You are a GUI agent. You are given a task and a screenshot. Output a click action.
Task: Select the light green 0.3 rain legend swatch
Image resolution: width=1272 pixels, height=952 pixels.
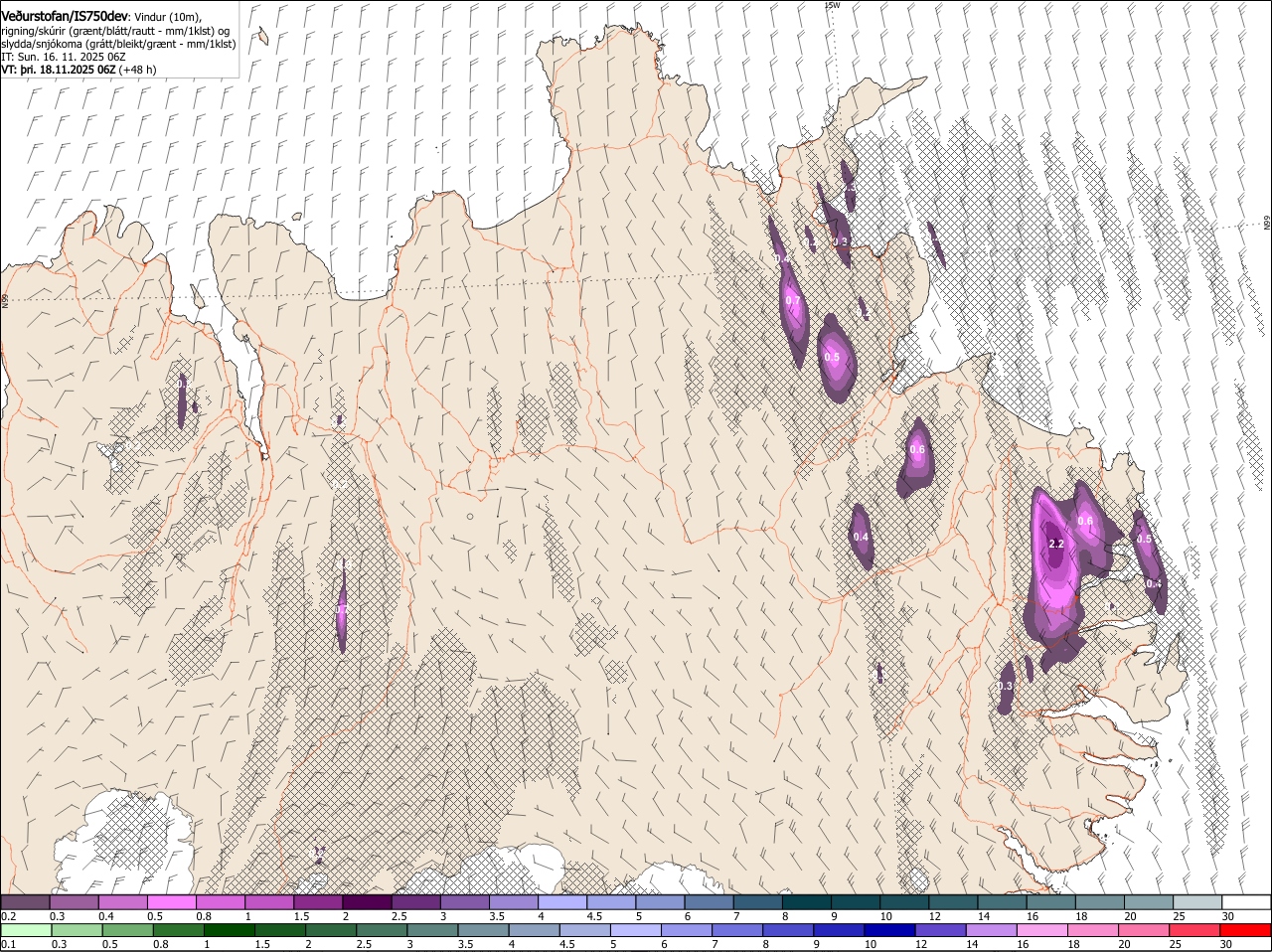(76, 930)
